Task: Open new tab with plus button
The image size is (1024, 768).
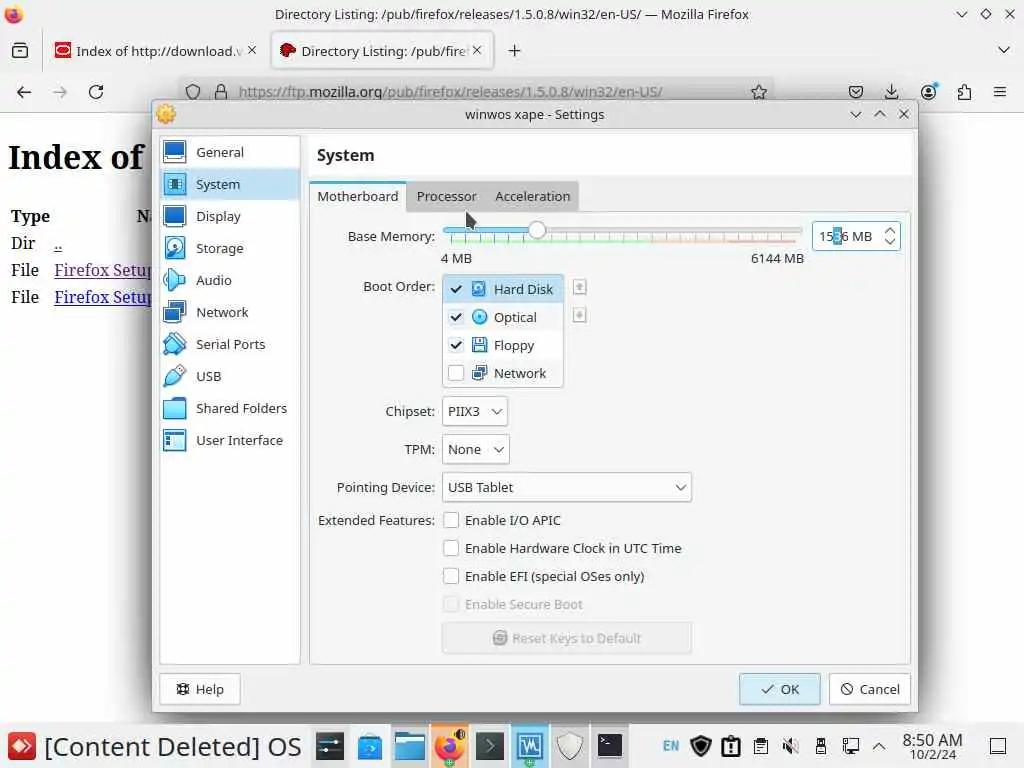Action: 514,50
